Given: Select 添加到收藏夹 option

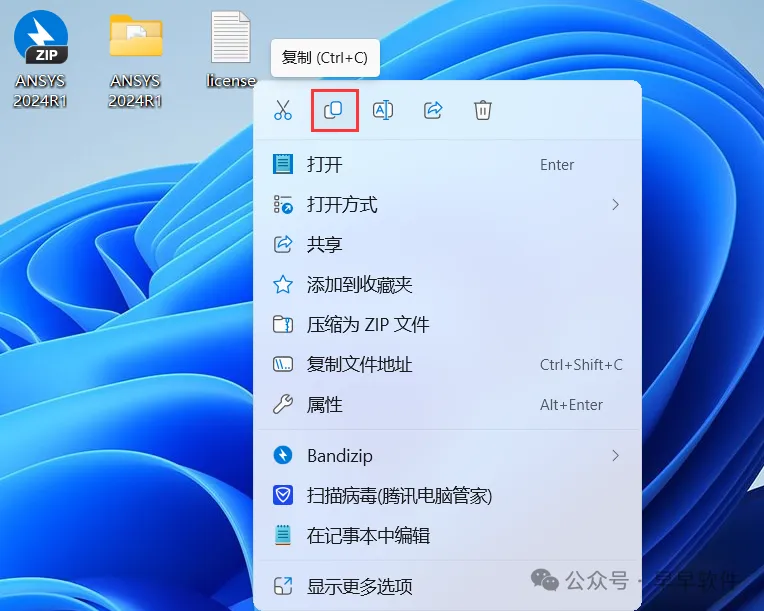Looking at the screenshot, I should tap(447, 285).
